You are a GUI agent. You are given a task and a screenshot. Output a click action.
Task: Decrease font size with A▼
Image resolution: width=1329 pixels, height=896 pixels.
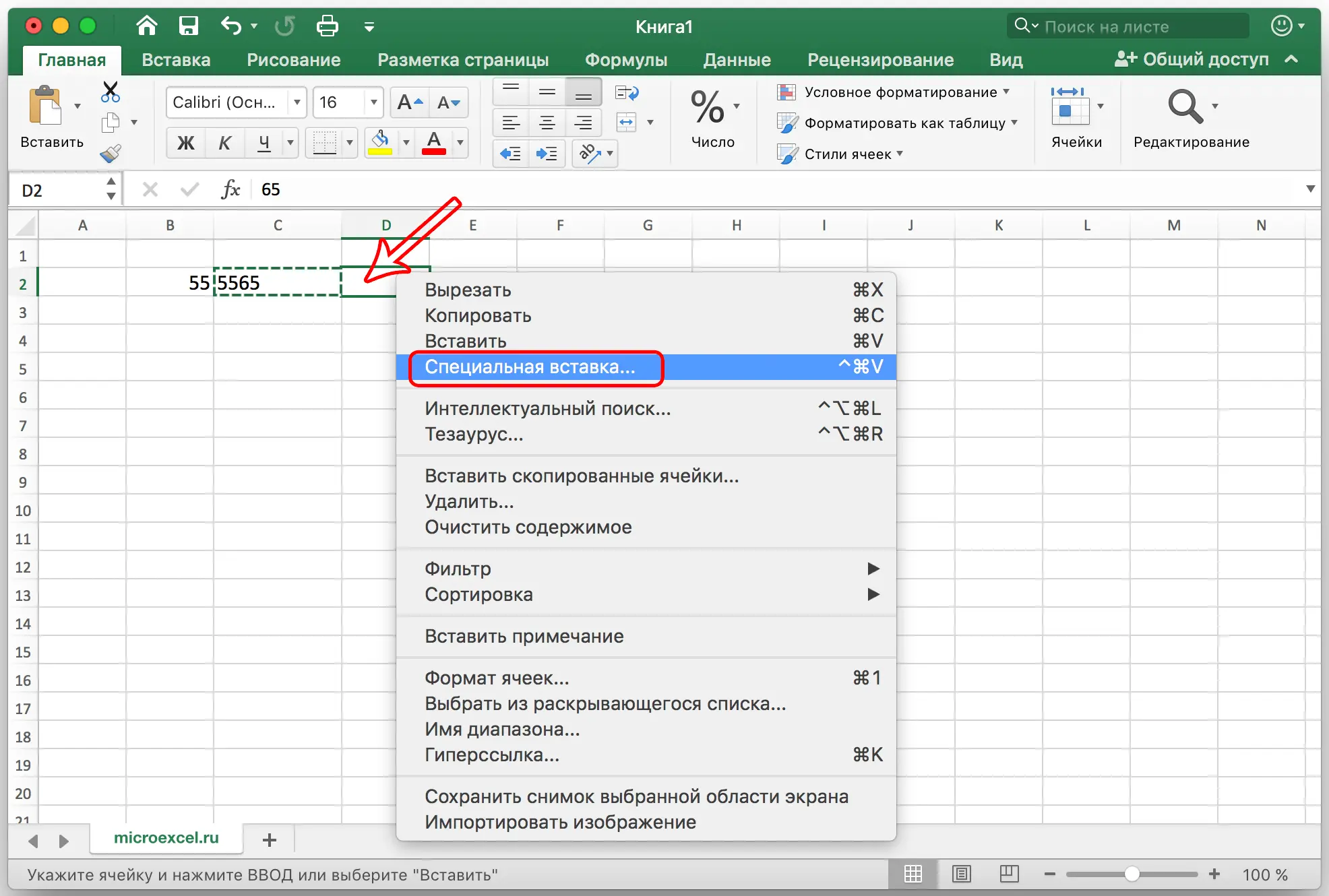(449, 102)
